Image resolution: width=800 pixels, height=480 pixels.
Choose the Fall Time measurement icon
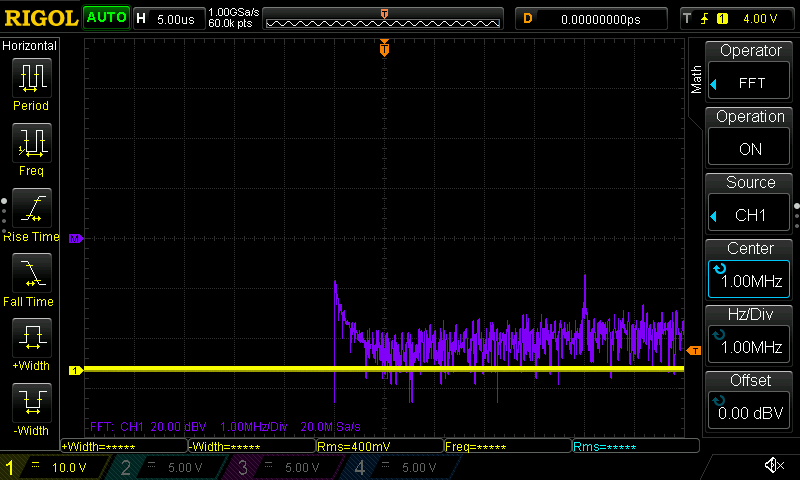(31, 273)
